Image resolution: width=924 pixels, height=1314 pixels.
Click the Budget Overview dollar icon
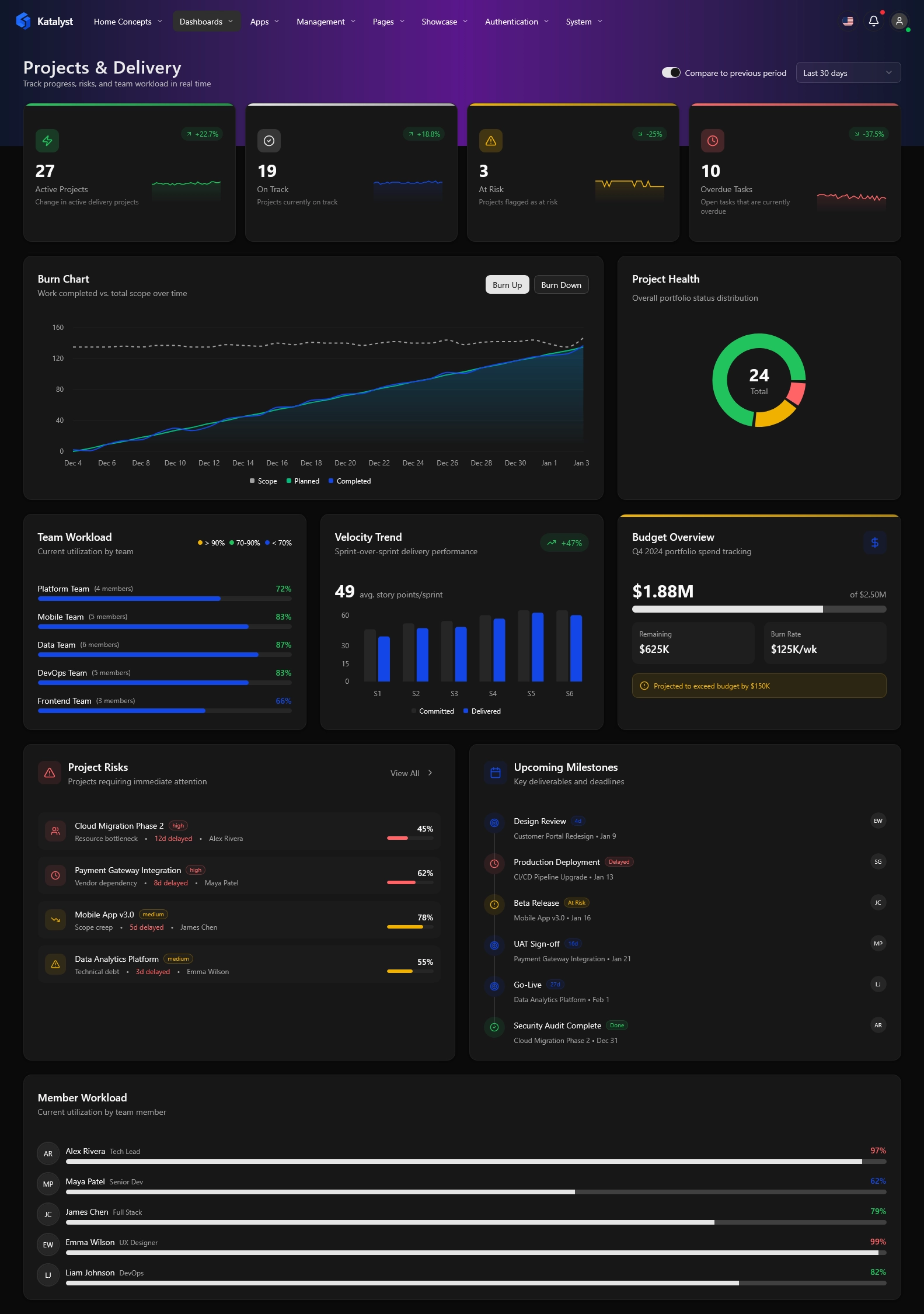[x=874, y=543]
